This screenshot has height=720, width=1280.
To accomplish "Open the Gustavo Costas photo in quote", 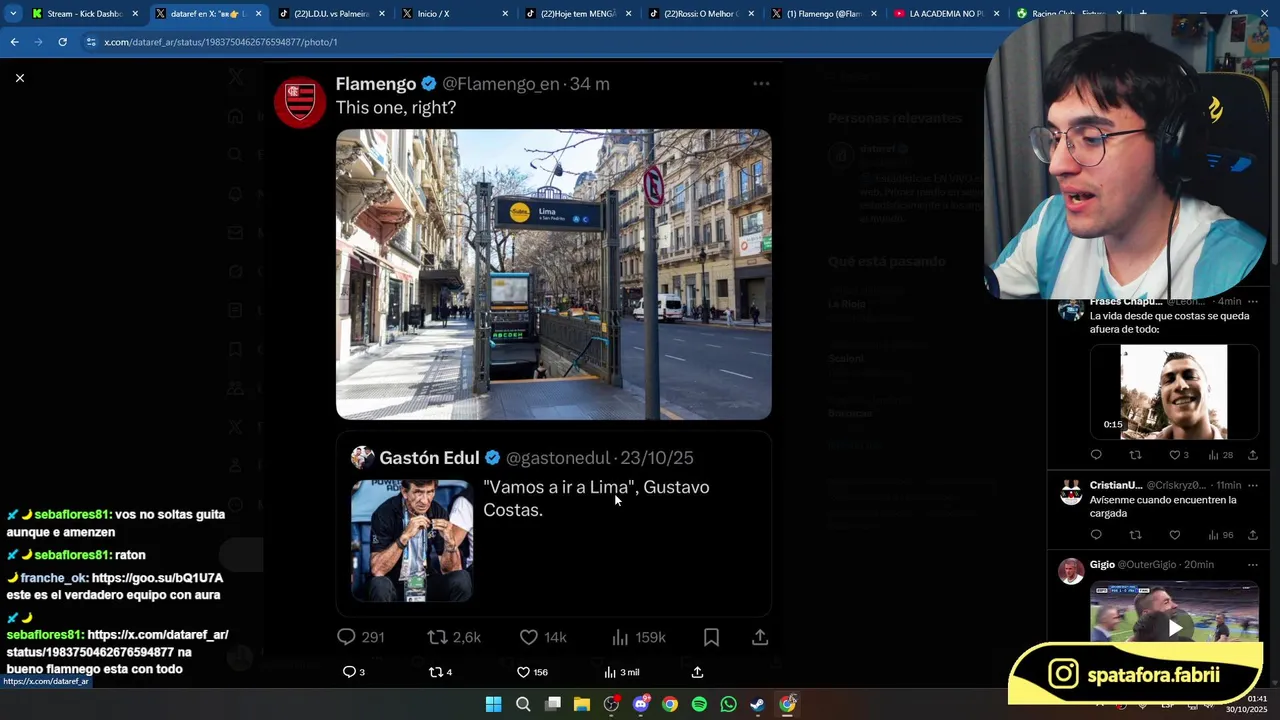I will (411, 540).
